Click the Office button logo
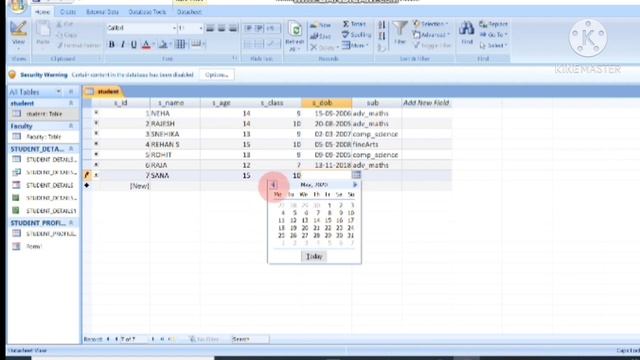 pyautogui.click(x=17, y=6)
